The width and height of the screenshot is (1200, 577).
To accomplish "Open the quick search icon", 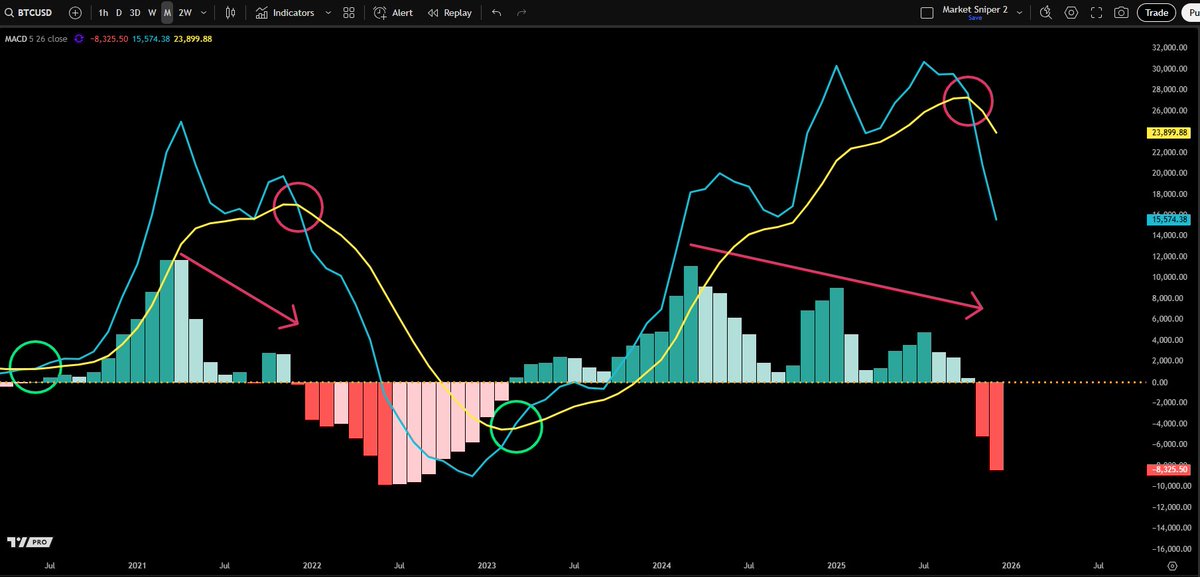I will pyautogui.click(x=1046, y=13).
